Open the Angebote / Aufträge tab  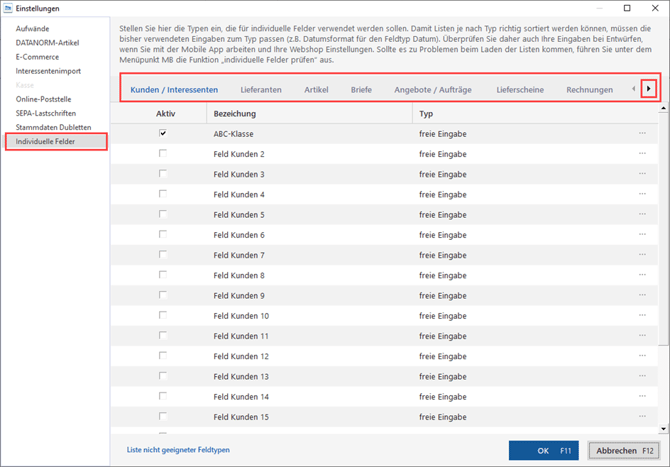point(434,90)
